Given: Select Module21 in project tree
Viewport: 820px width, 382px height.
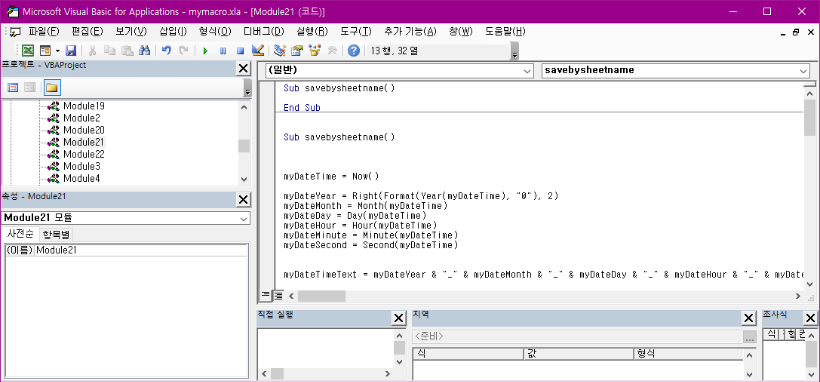Looking at the screenshot, I should [x=84, y=142].
